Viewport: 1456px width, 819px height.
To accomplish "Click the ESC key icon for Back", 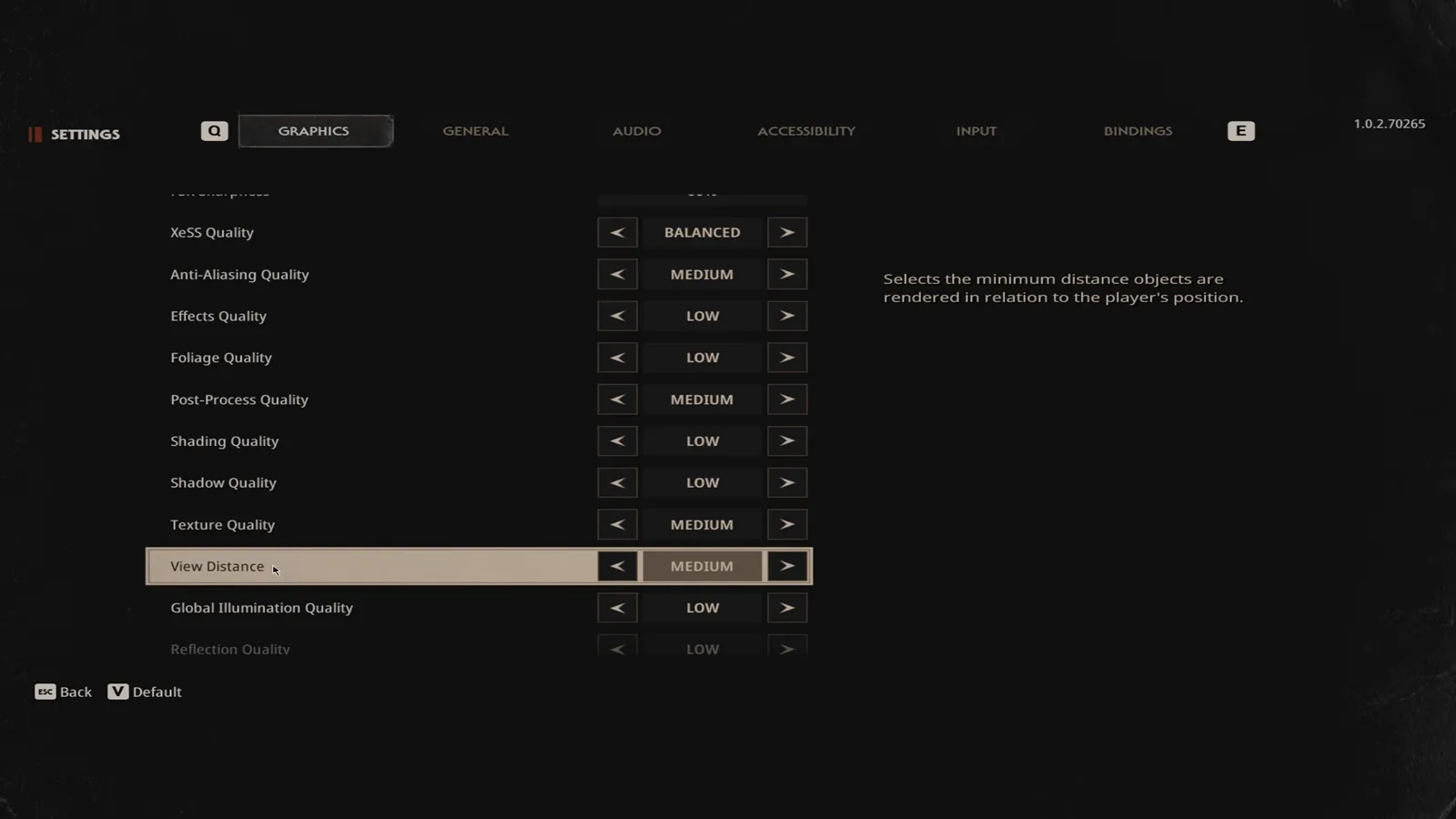I will (45, 692).
